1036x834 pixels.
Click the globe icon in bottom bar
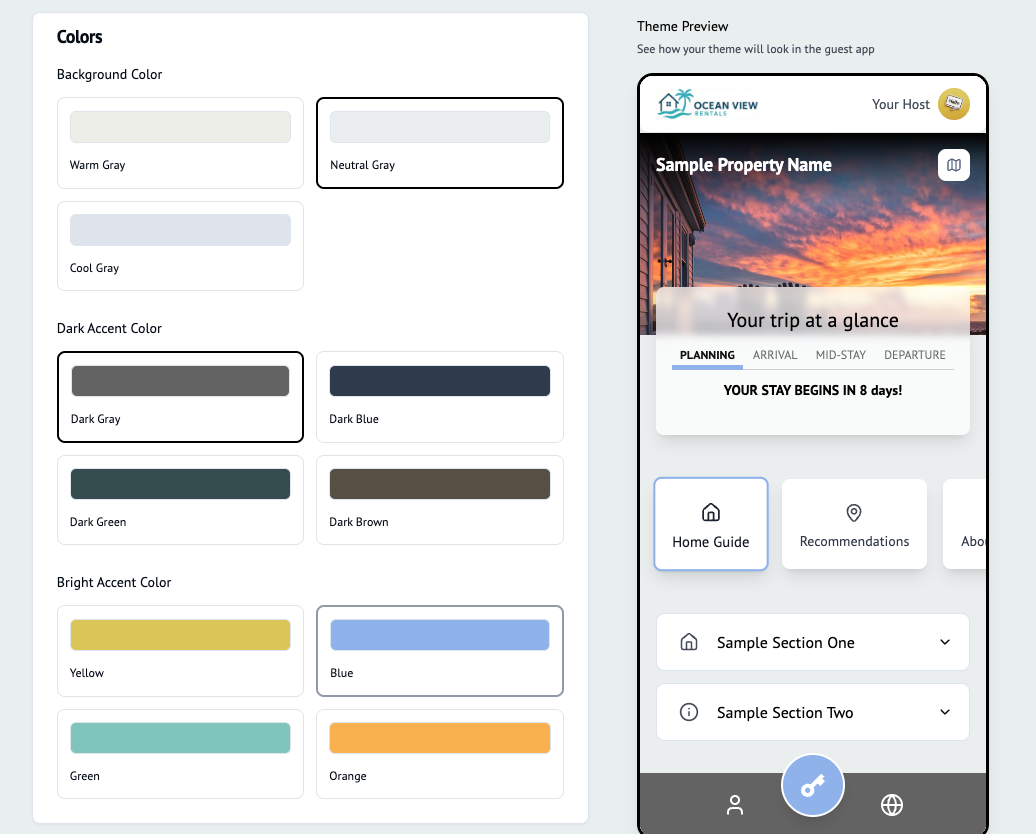pos(891,805)
